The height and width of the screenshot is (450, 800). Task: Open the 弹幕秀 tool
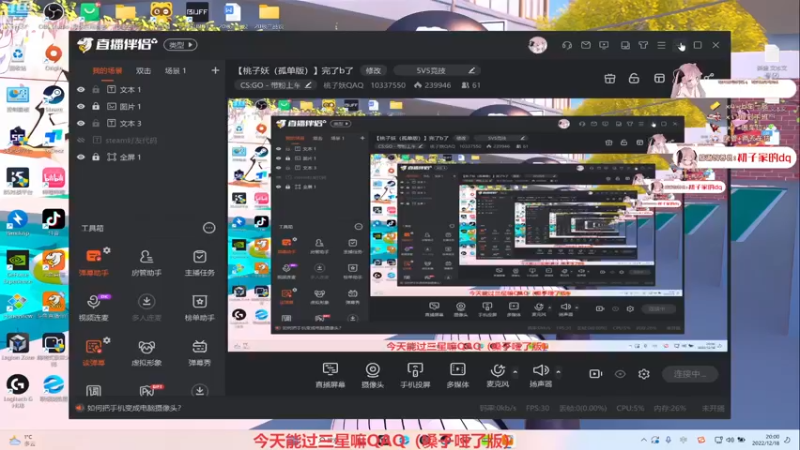pyautogui.click(x=199, y=353)
